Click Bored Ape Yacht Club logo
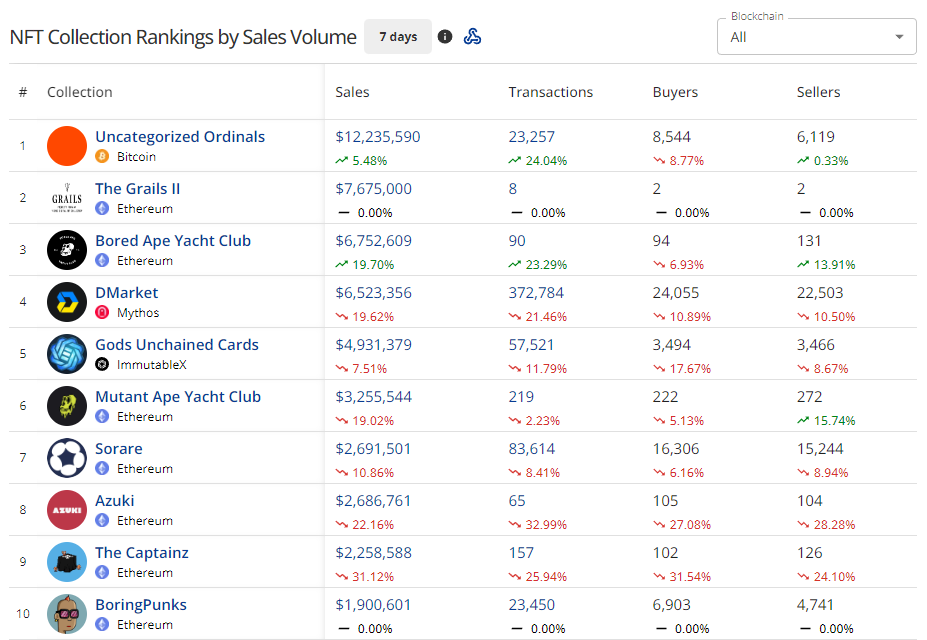The height and width of the screenshot is (640, 927). [x=67, y=250]
